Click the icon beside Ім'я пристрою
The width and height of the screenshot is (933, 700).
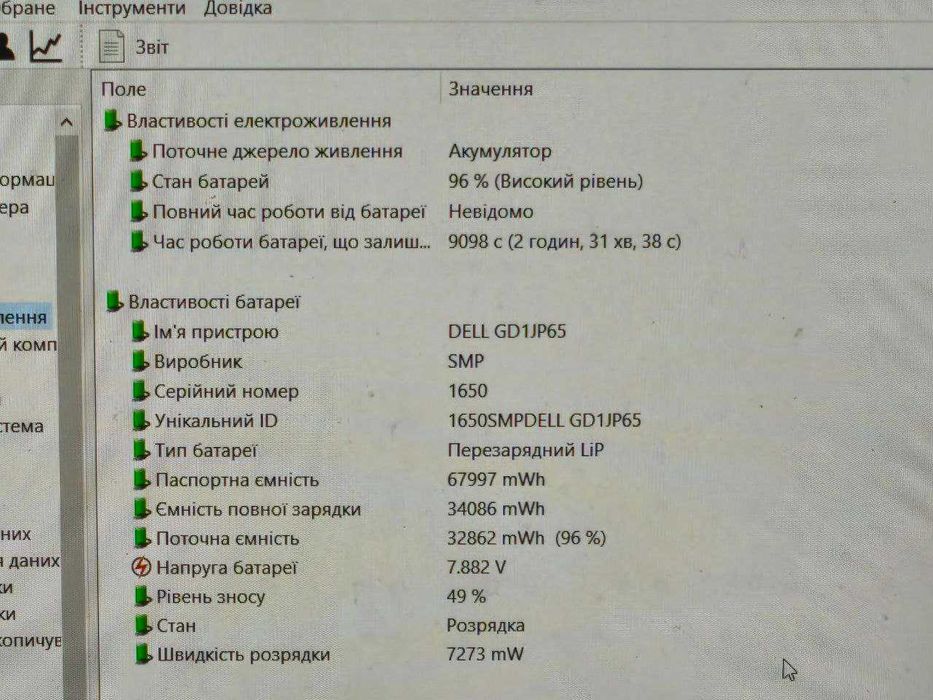coord(140,332)
